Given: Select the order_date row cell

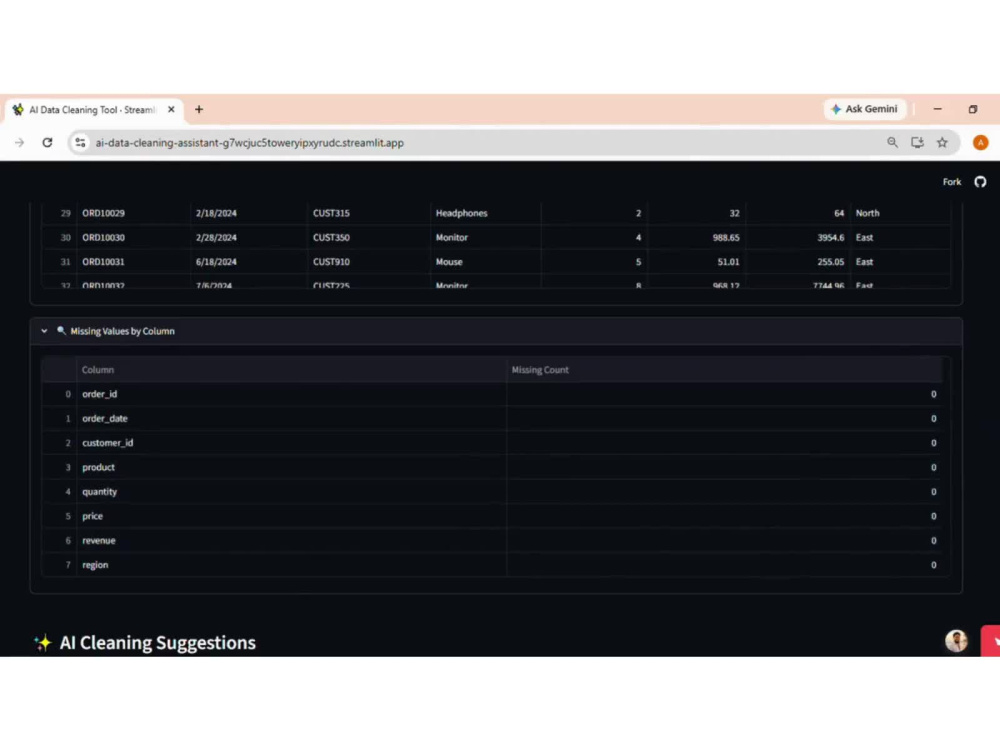Looking at the screenshot, I should [291, 418].
